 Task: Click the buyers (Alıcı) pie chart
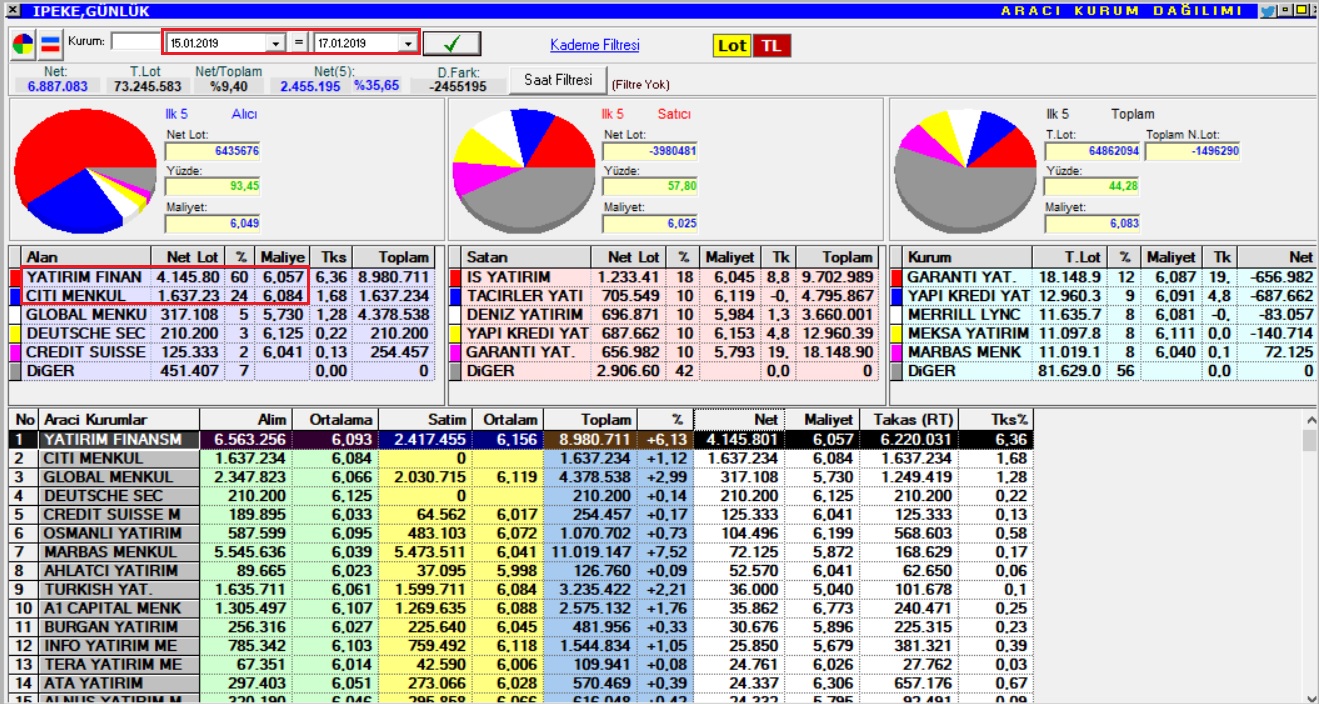(x=86, y=170)
